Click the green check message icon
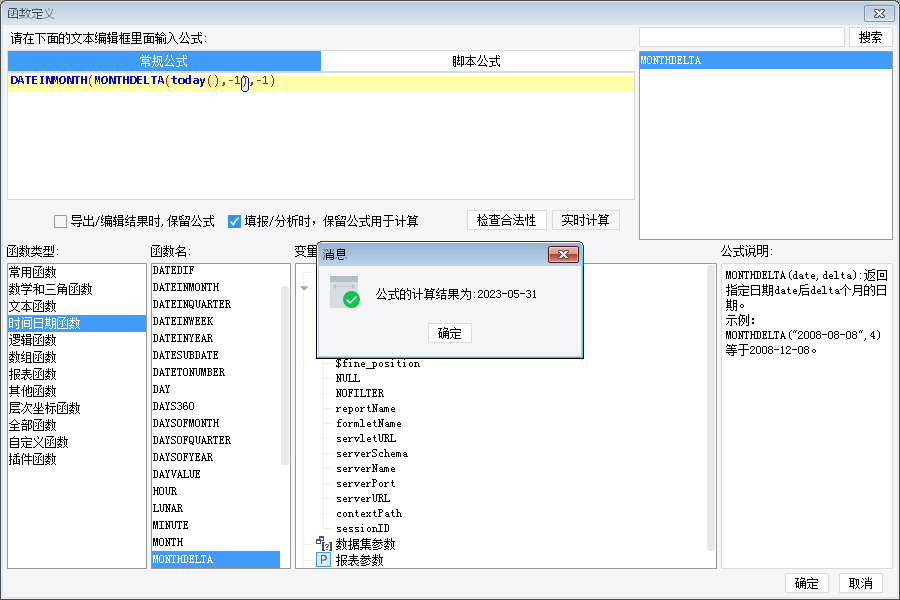Screen dimensions: 900x600 tap(344, 292)
